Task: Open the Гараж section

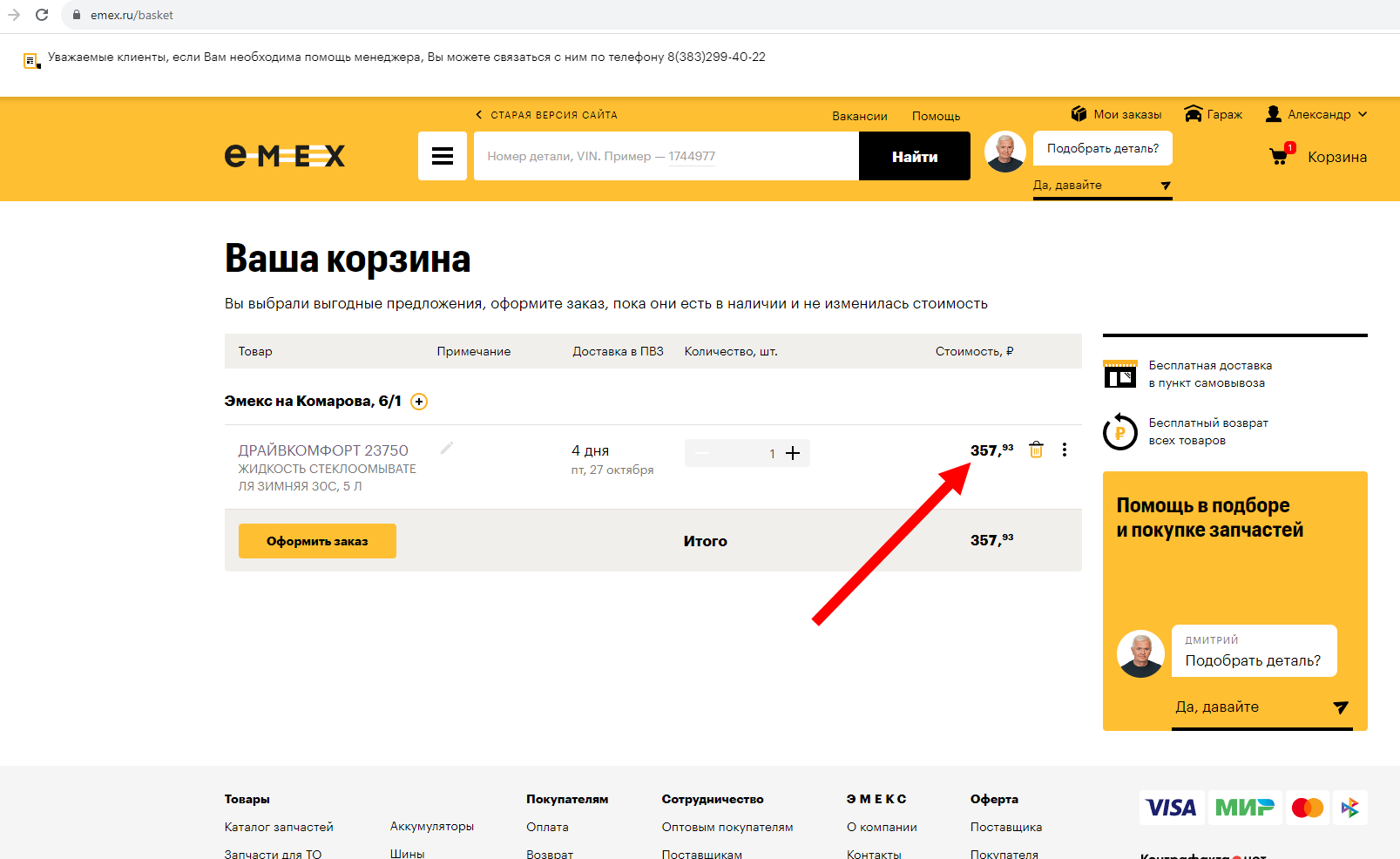Action: click(1214, 114)
